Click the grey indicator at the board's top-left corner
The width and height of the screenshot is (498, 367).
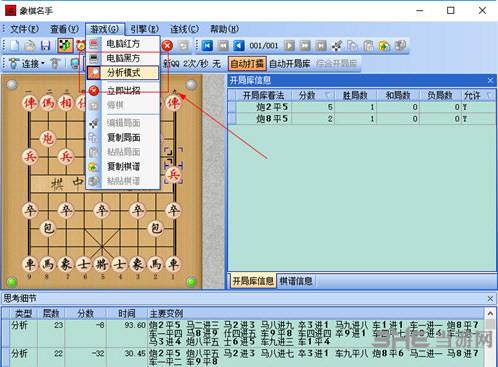pyautogui.click(x=12, y=85)
